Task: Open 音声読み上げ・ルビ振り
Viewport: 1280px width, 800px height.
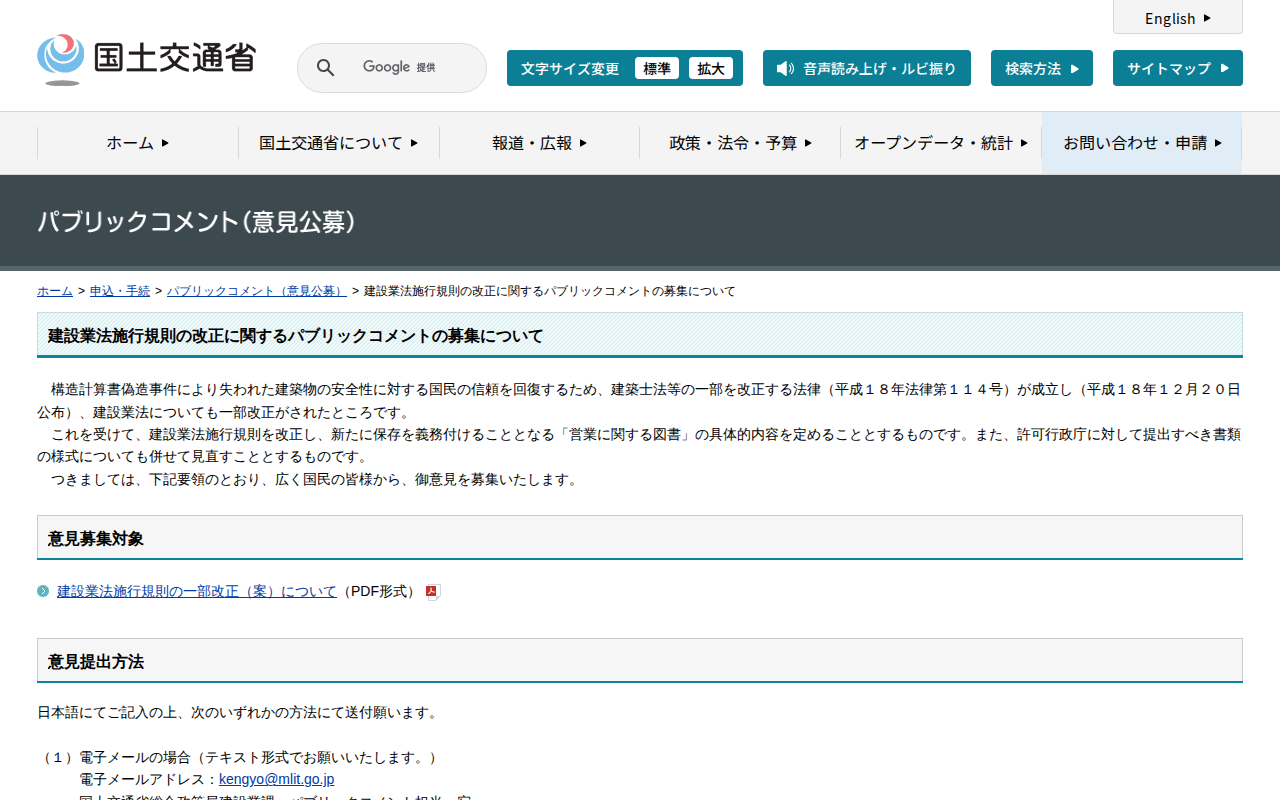Action: pos(867,68)
